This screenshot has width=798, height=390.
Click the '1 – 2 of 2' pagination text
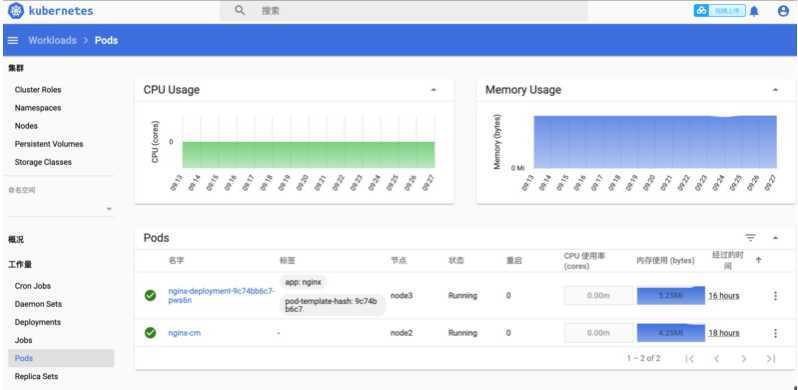(644, 358)
